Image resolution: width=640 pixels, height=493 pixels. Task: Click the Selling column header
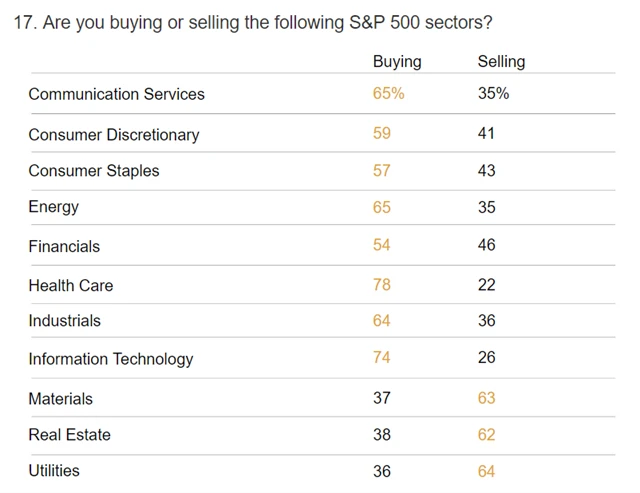(x=501, y=61)
